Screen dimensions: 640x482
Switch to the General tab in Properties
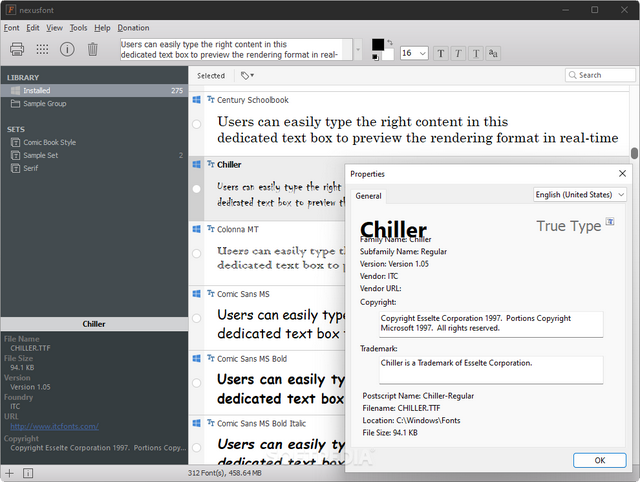click(368, 196)
